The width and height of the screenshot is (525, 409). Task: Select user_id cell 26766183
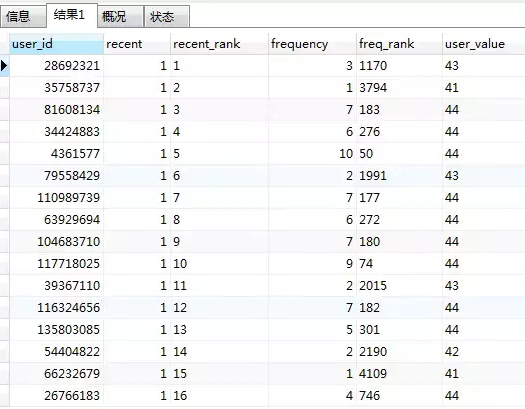(x=56, y=396)
